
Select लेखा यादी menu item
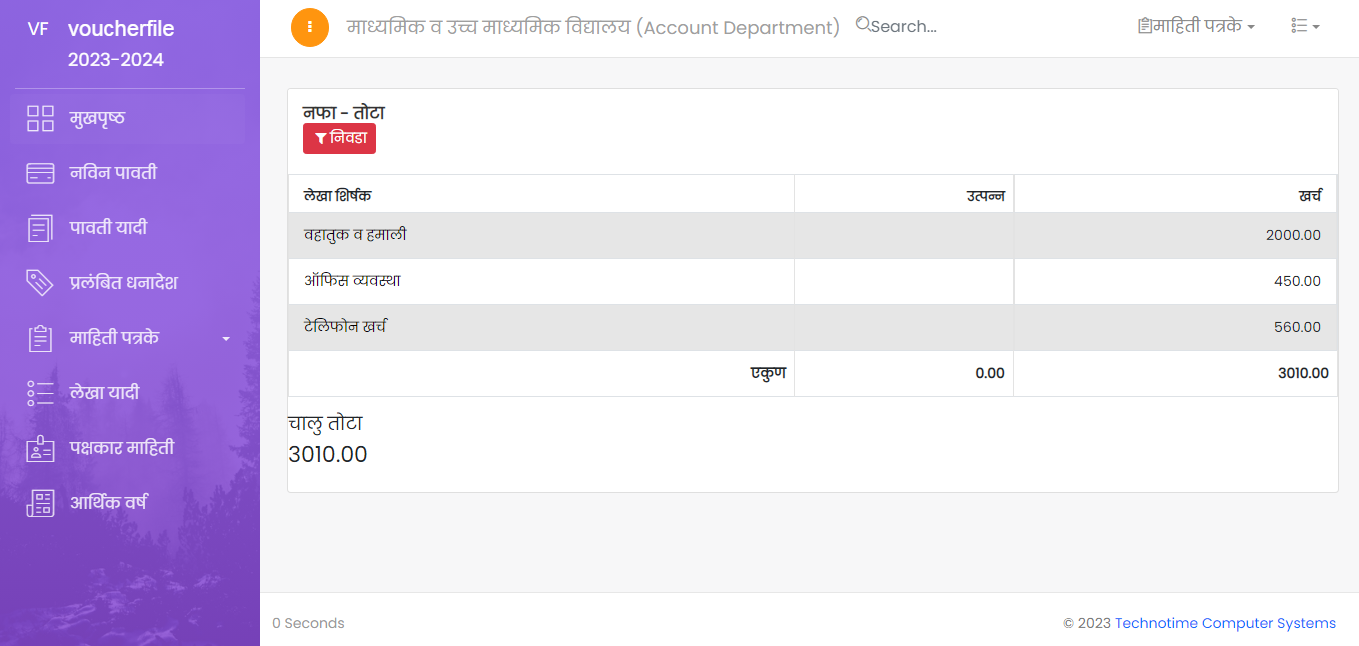[104, 393]
